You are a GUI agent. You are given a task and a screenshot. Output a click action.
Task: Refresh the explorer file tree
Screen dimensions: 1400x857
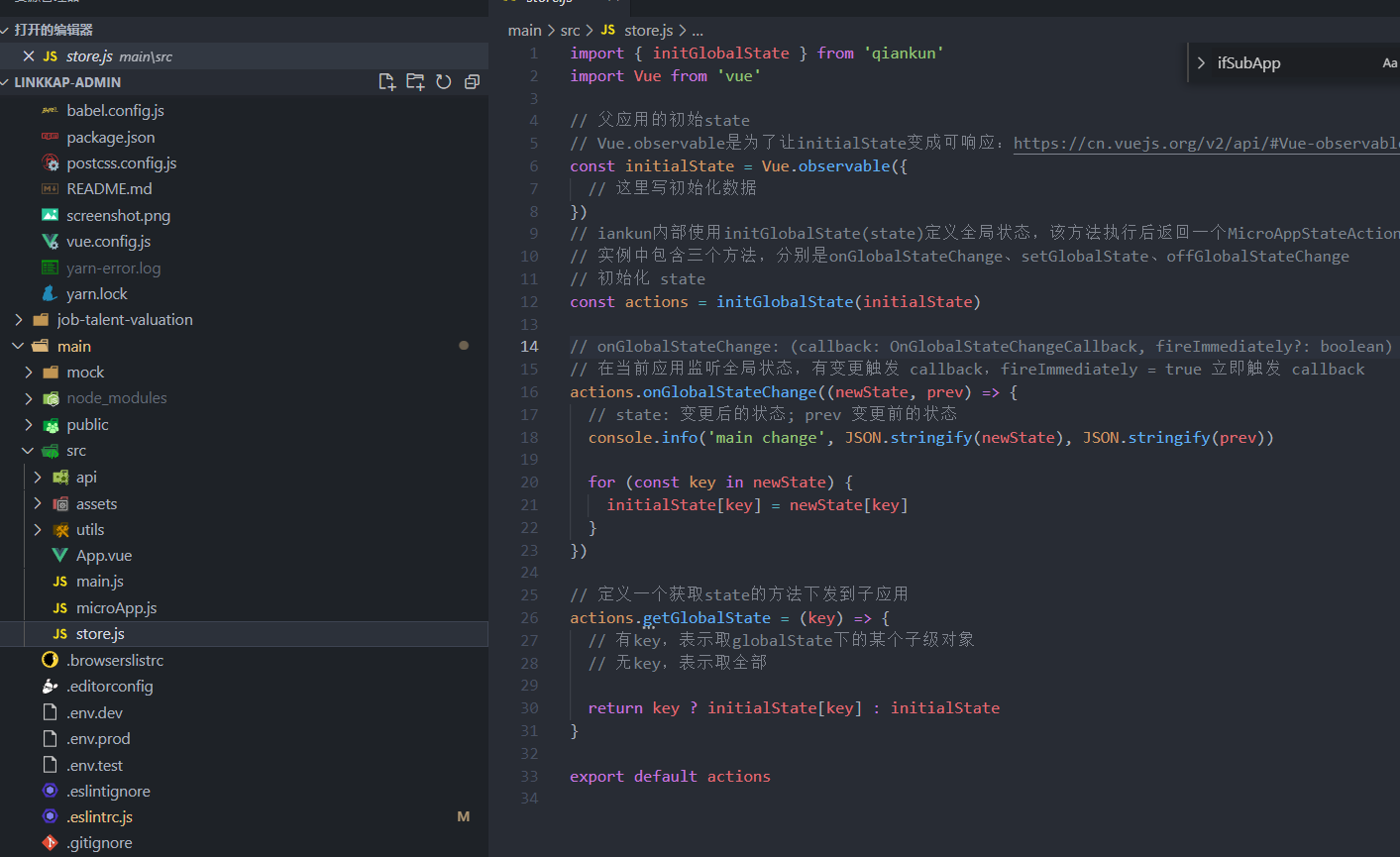[444, 82]
